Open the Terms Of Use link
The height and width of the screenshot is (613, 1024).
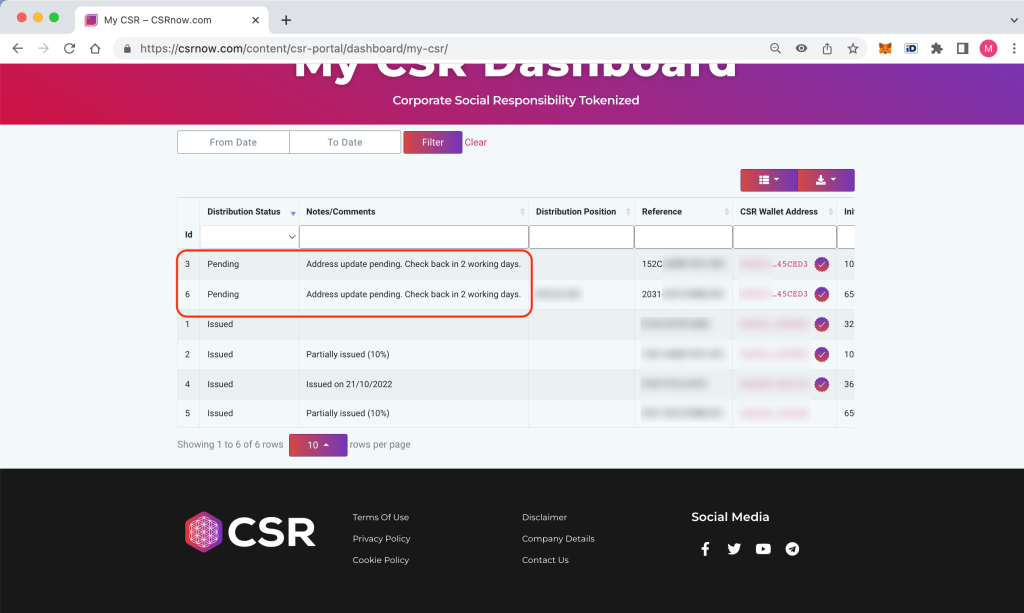pos(381,517)
